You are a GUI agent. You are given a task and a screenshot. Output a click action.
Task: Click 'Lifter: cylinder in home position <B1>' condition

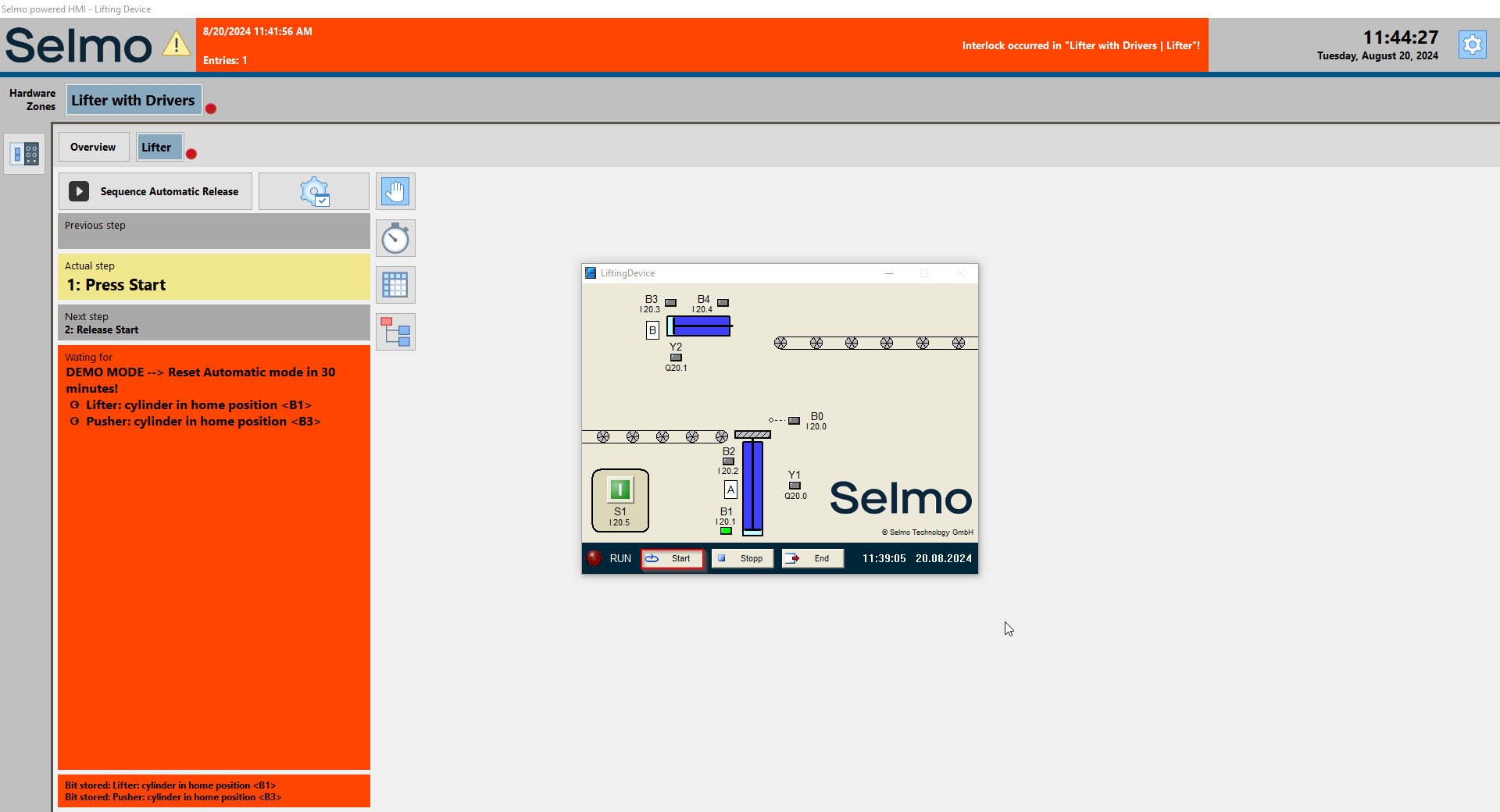(198, 404)
